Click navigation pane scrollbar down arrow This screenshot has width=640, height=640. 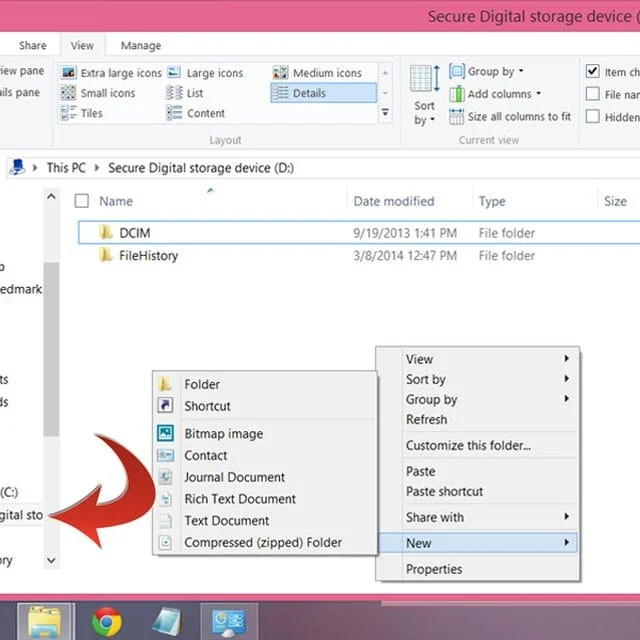(x=51, y=560)
